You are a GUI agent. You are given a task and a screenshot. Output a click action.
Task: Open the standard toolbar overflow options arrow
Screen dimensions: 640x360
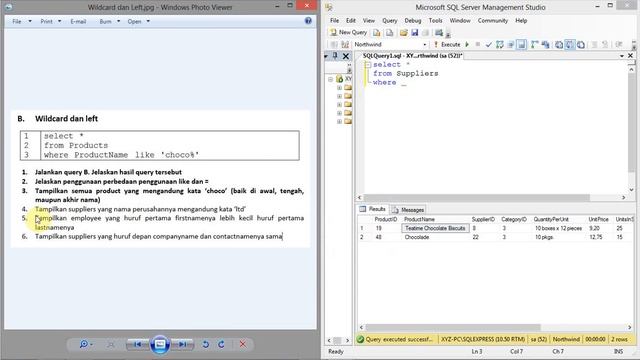448,35
